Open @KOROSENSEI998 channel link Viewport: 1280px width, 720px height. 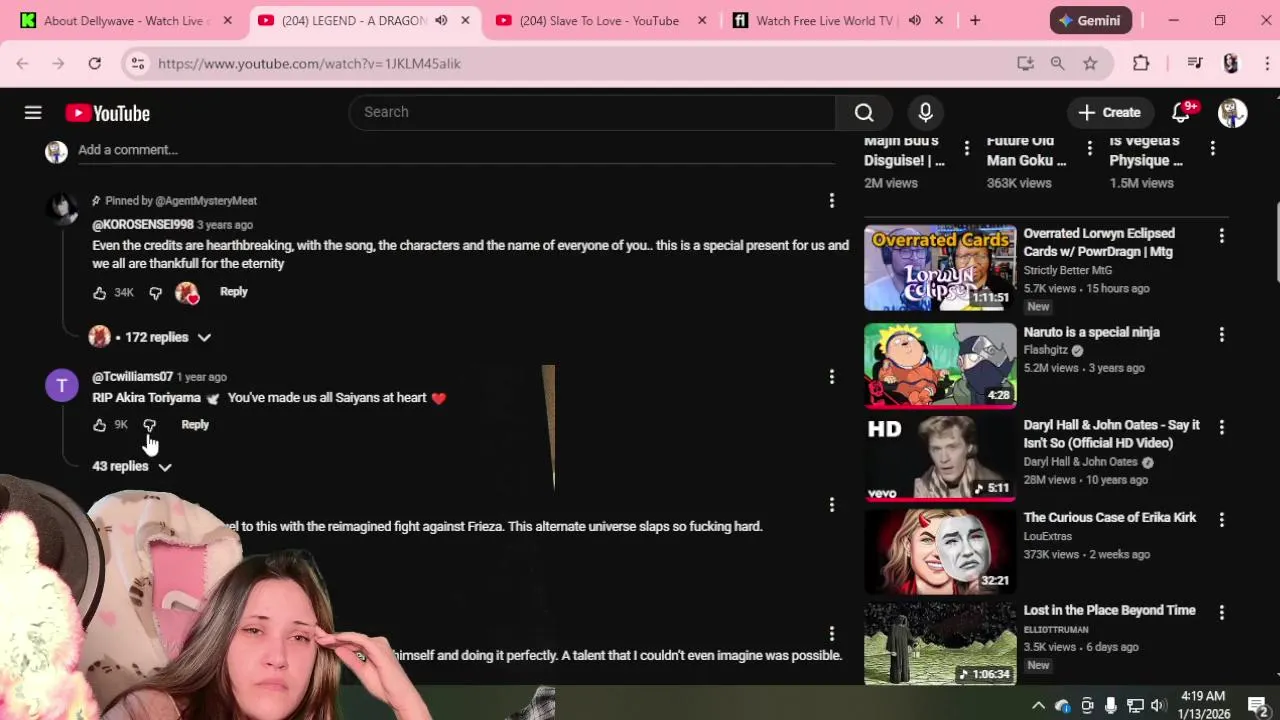click(143, 225)
